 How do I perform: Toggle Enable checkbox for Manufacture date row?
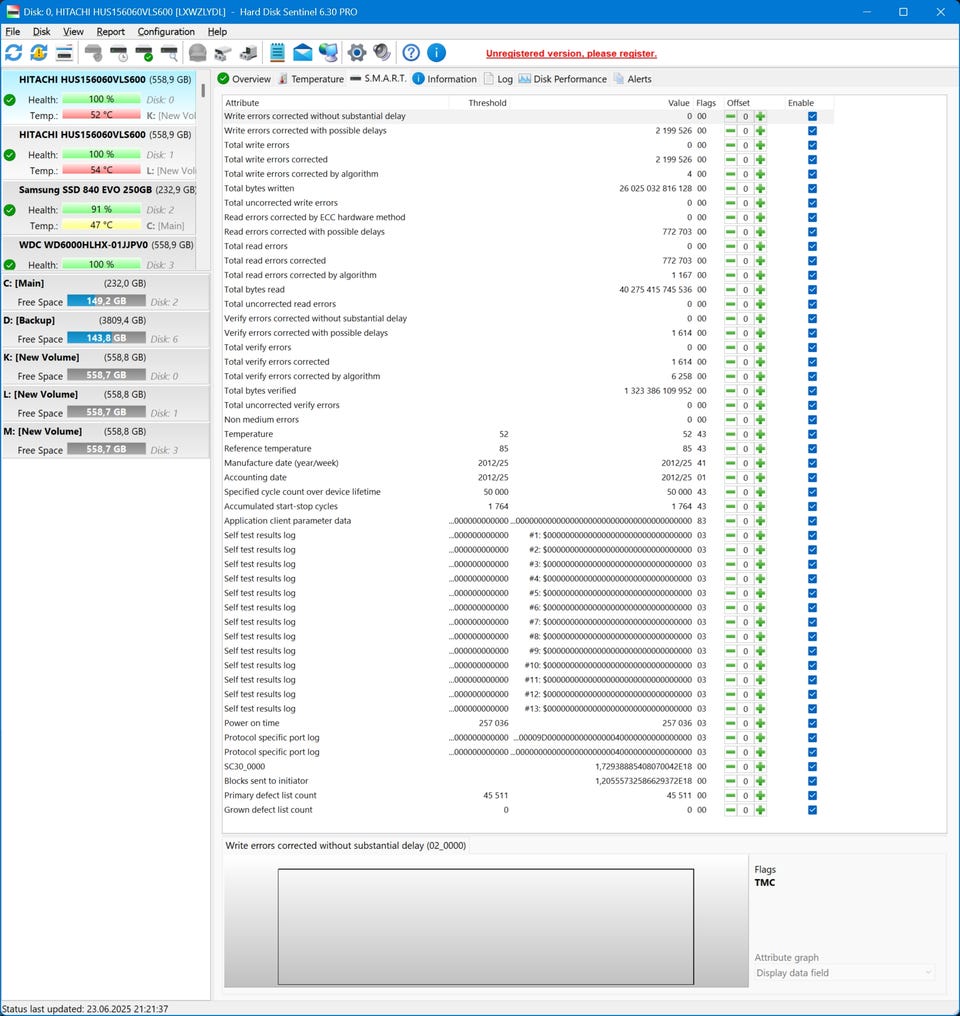pyautogui.click(x=812, y=463)
